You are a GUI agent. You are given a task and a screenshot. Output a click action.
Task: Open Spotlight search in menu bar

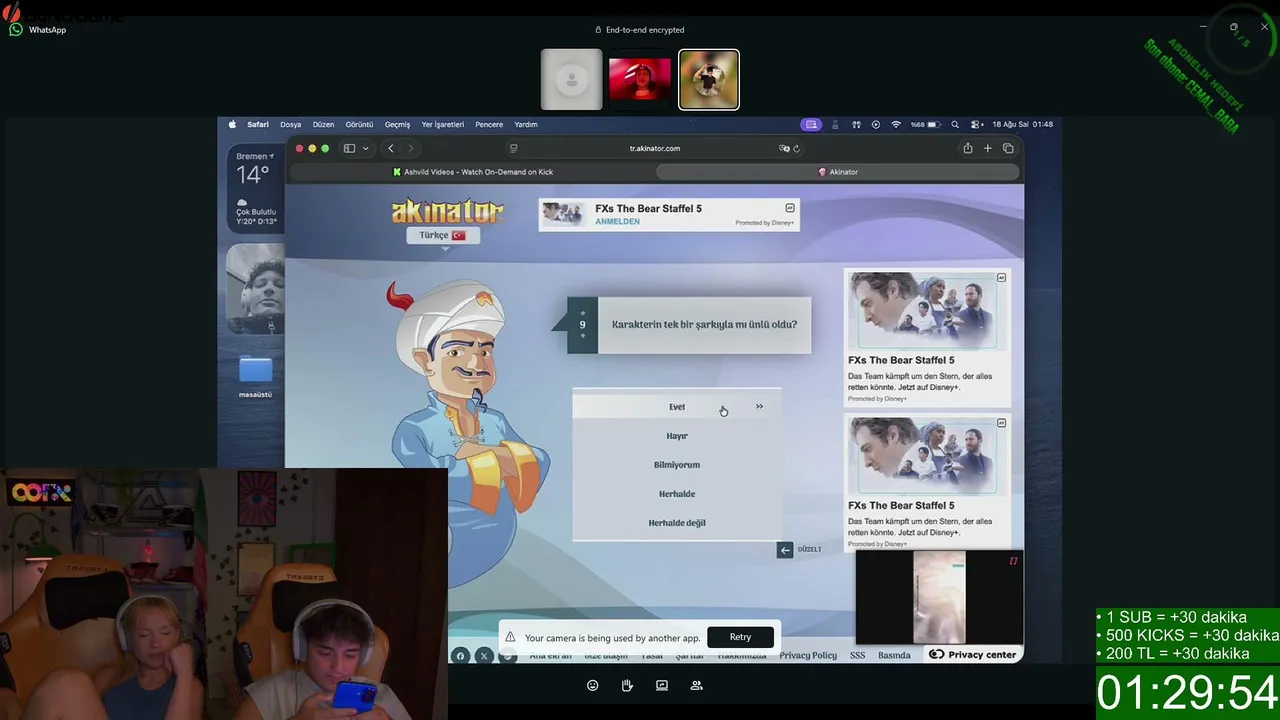[x=955, y=125]
